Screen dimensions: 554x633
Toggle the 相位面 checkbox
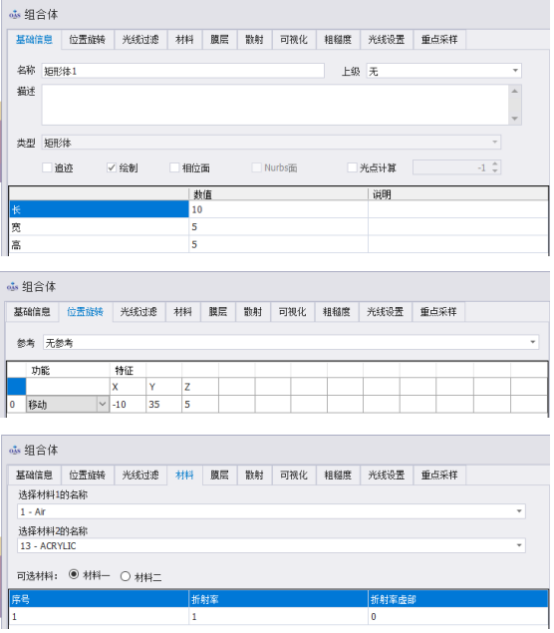174,168
